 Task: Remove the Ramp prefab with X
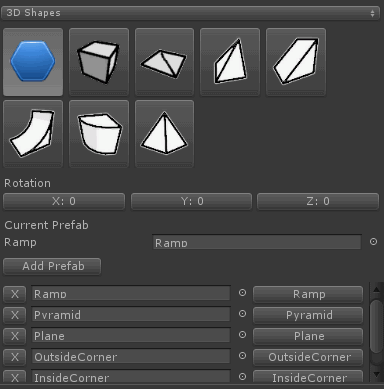pyautogui.click(x=15, y=294)
